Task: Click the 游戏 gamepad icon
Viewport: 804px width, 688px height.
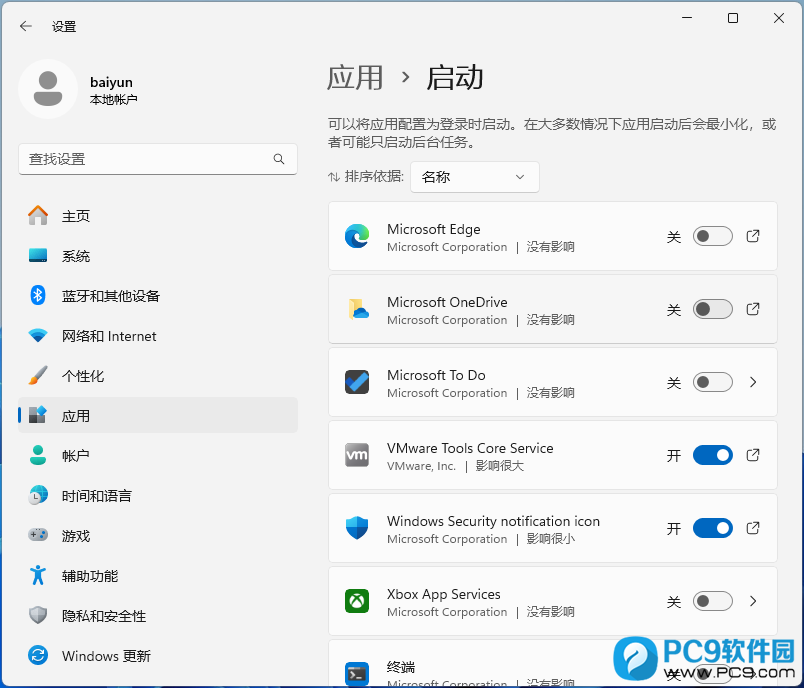Action: pos(38,535)
